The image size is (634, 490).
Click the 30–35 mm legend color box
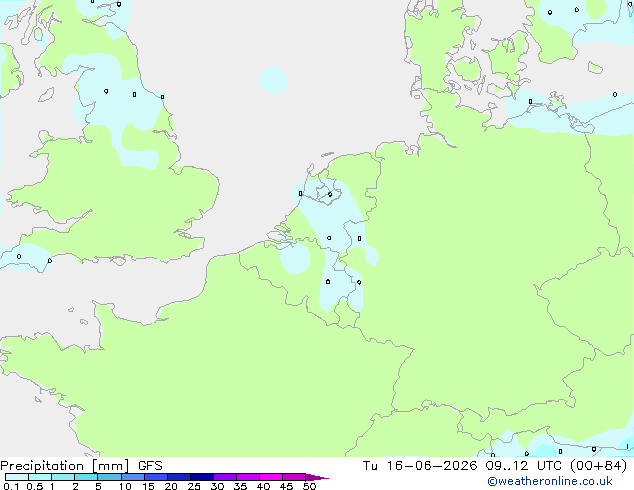click(225, 477)
